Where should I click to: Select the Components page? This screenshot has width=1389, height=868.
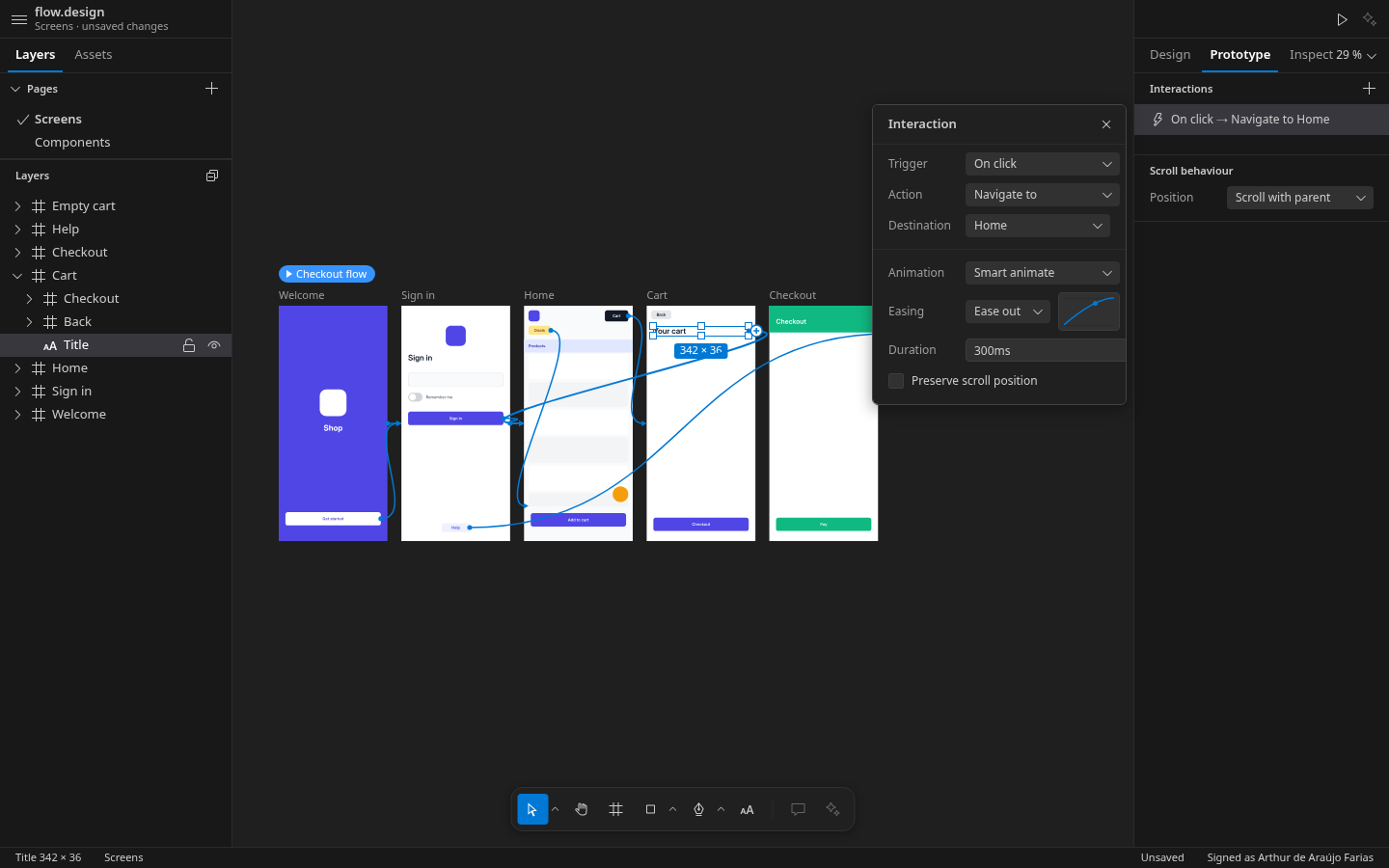point(116,143)
